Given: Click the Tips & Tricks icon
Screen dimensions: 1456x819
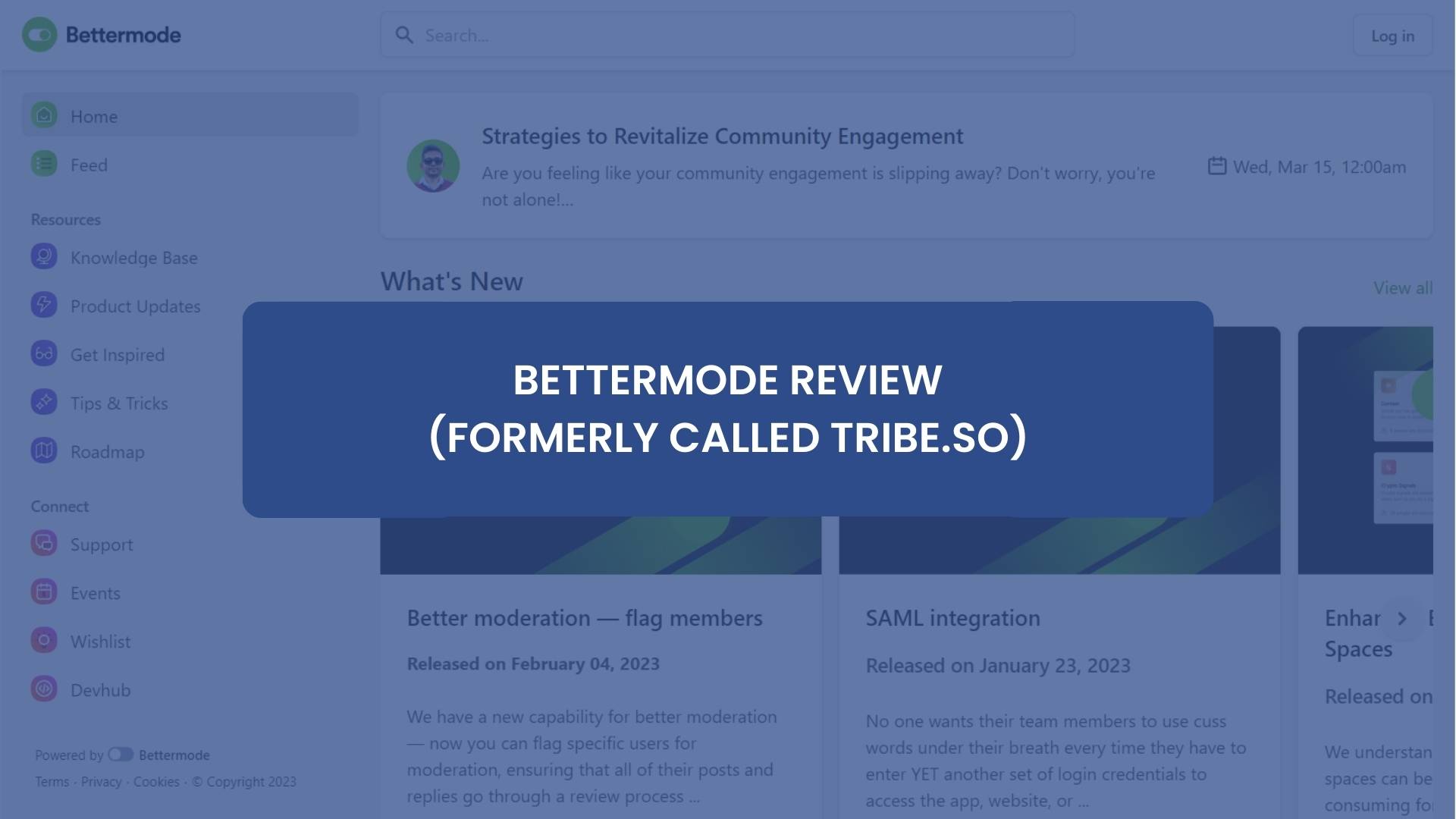Looking at the screenshot, I should tap(43, 401).
